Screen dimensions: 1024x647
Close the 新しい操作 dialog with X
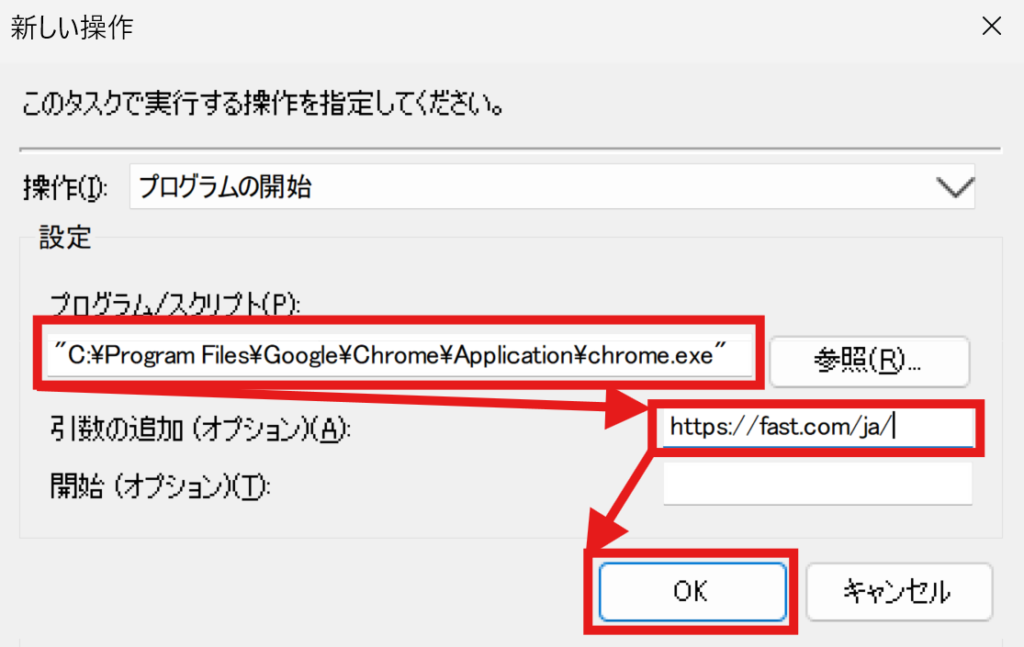(991, 27)
